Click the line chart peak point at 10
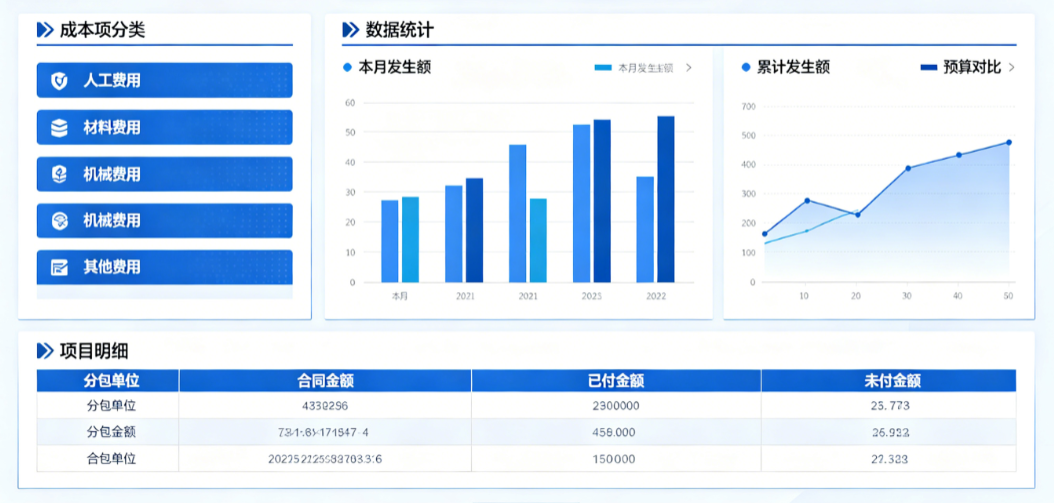Image resolution: width=1054 pixels, height=503 pixels. [x=807, y=200]
